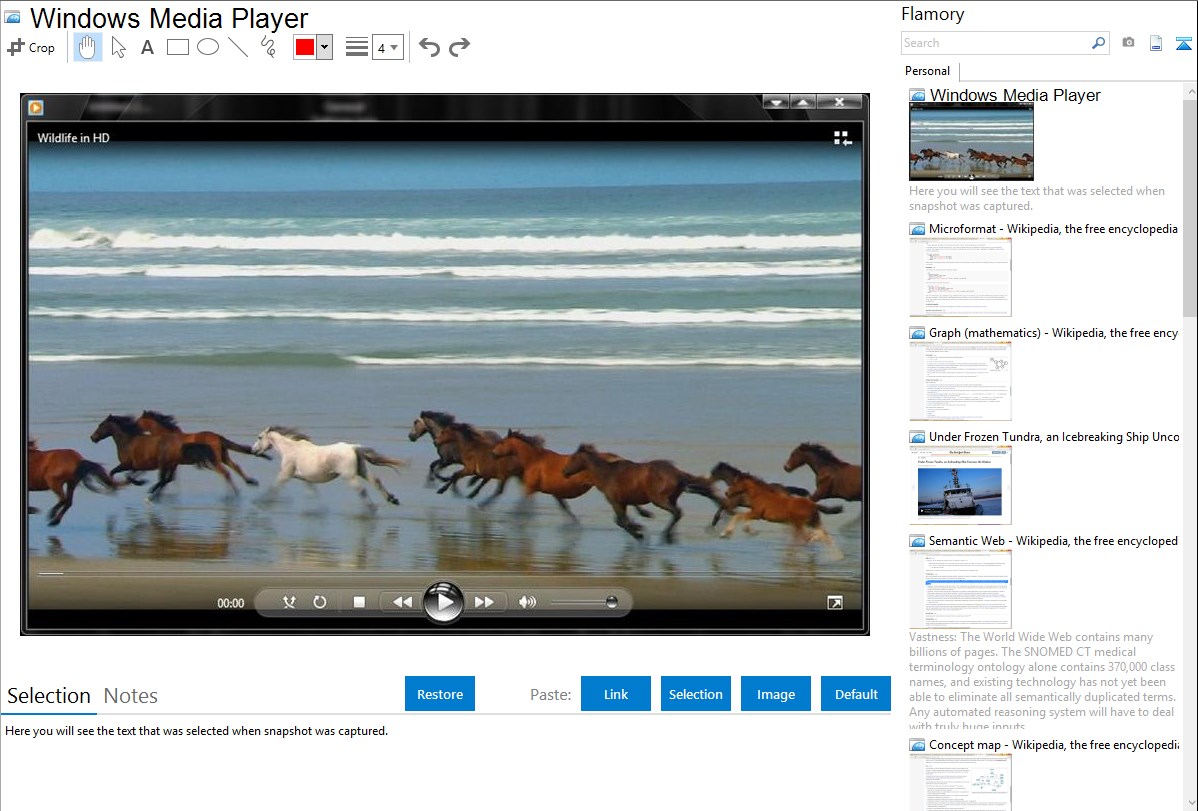
Task: Stop the video playback
Action: coord(359,602)
